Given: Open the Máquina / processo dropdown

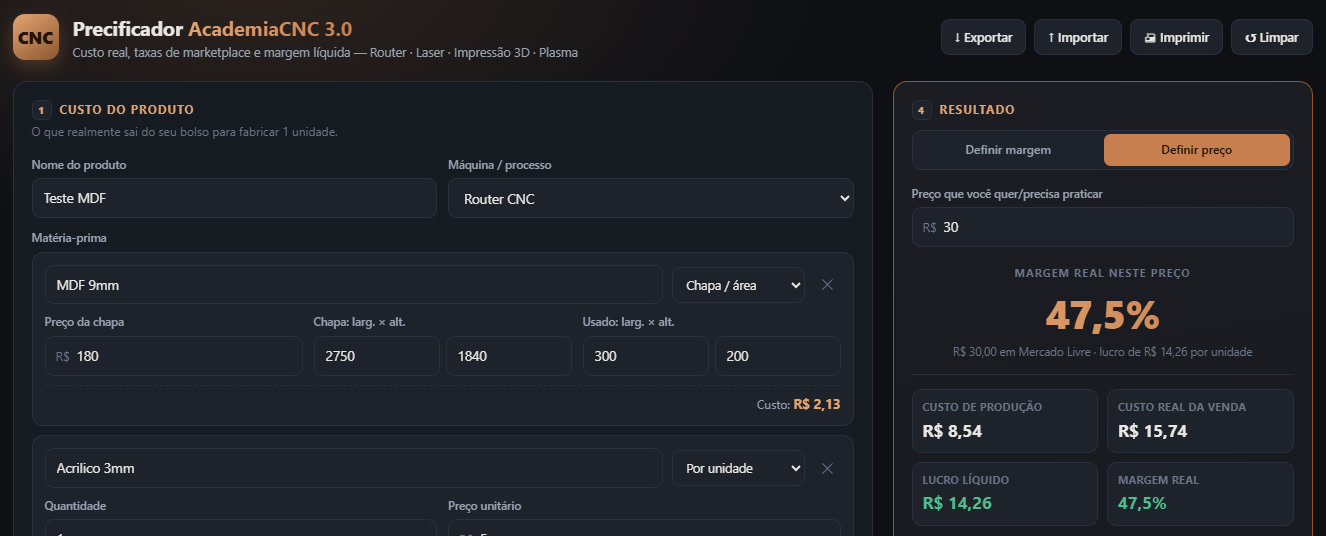Looking at the screenshot, I should [x=651, y=198].
